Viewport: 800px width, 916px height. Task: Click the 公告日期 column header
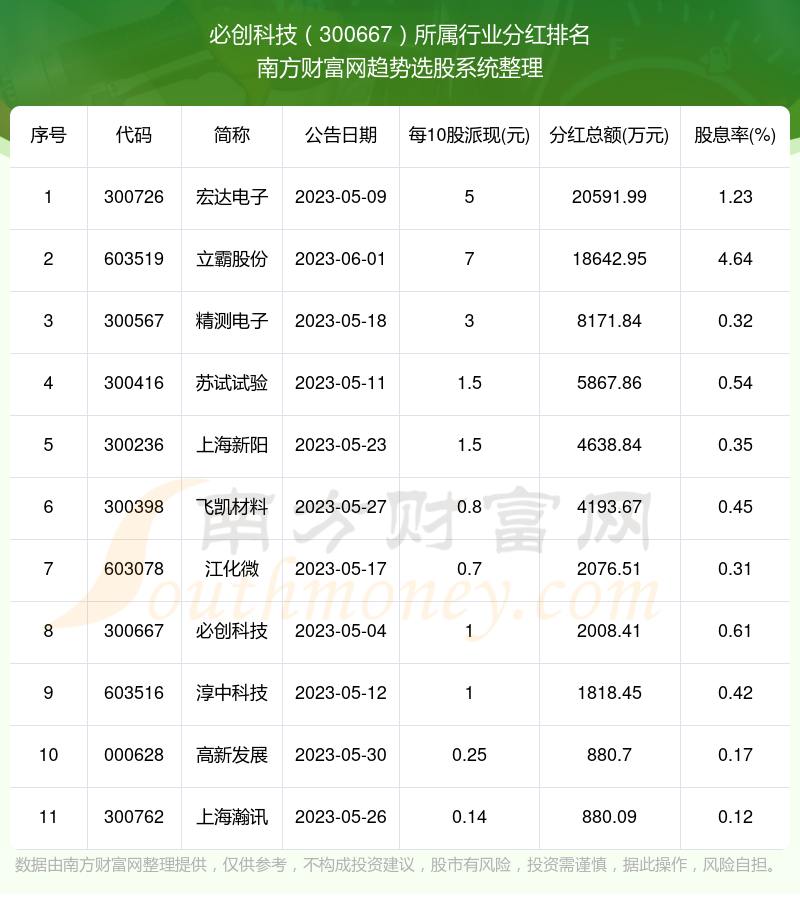[341, 136]
